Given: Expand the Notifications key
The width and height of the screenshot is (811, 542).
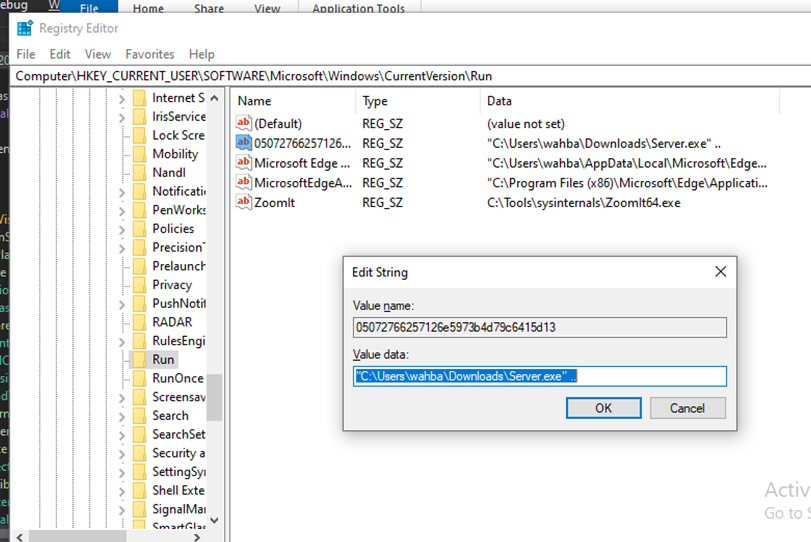Looking at the screenshot, I should [122, 192].
